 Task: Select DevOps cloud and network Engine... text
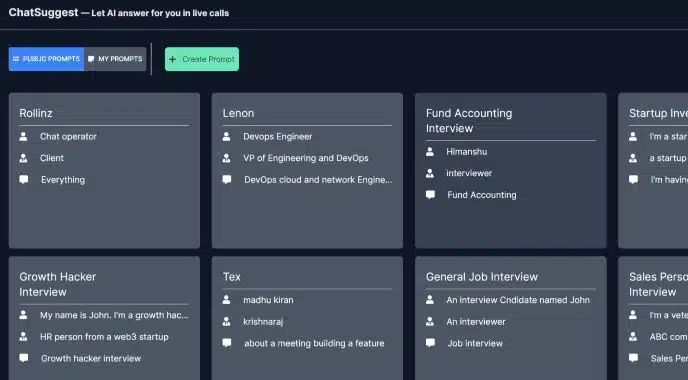318,179
